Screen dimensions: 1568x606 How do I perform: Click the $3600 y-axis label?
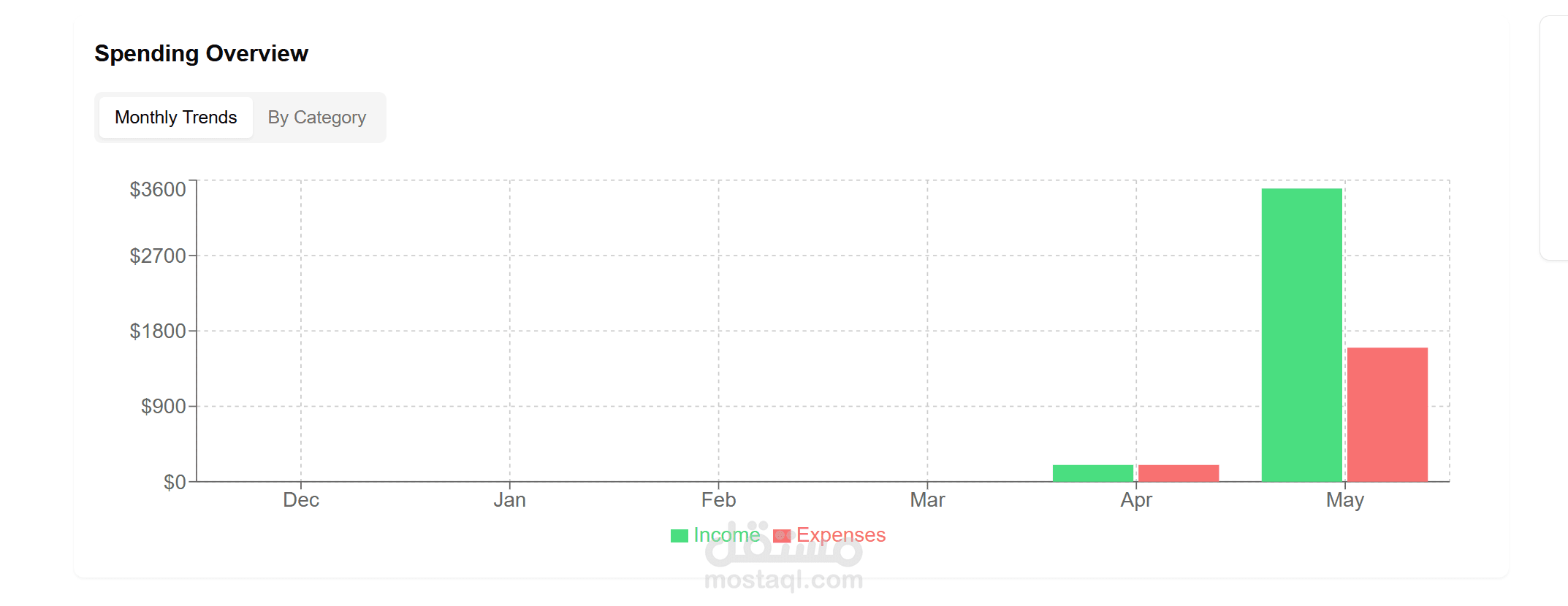tap(158, 190)
